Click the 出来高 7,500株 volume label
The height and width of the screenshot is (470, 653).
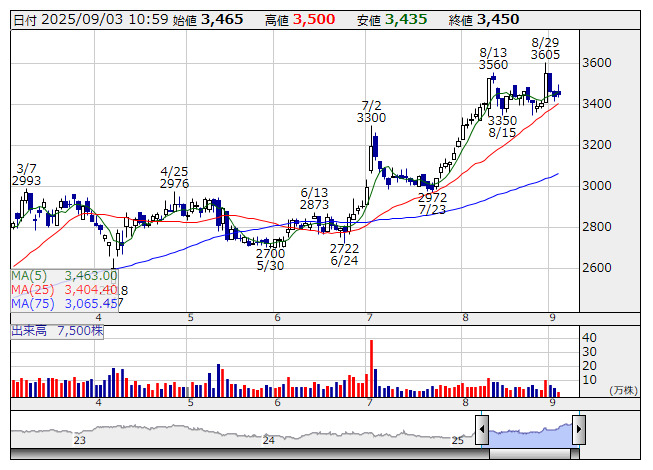(57, 331)
